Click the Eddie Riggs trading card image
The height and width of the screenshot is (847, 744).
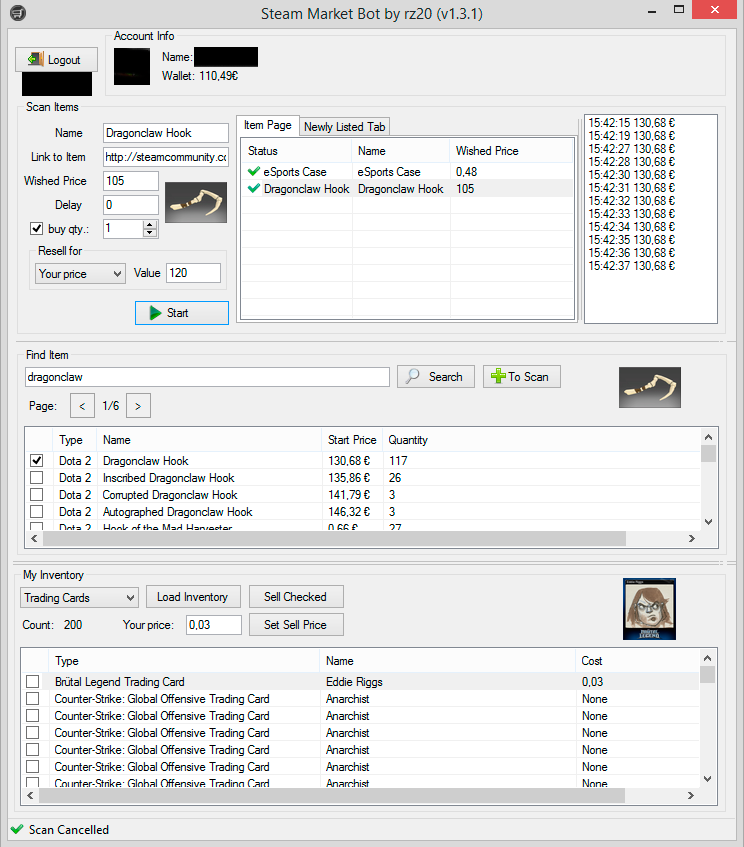point(649,609)
